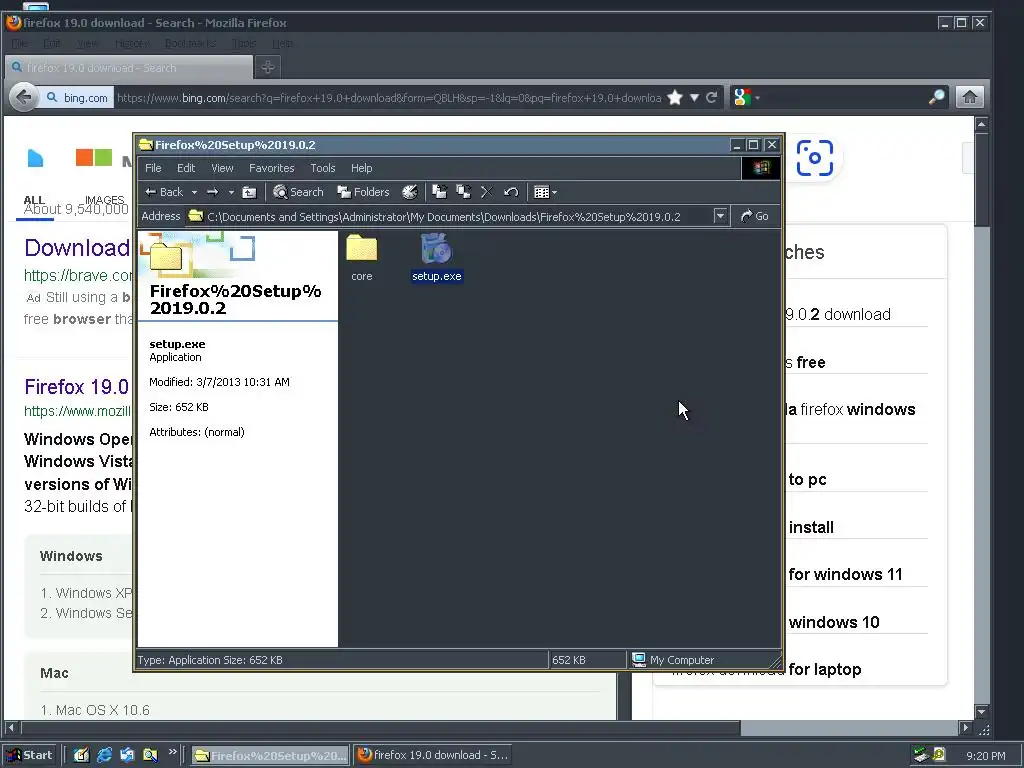Open the Start menu

(x=29, y=755)
